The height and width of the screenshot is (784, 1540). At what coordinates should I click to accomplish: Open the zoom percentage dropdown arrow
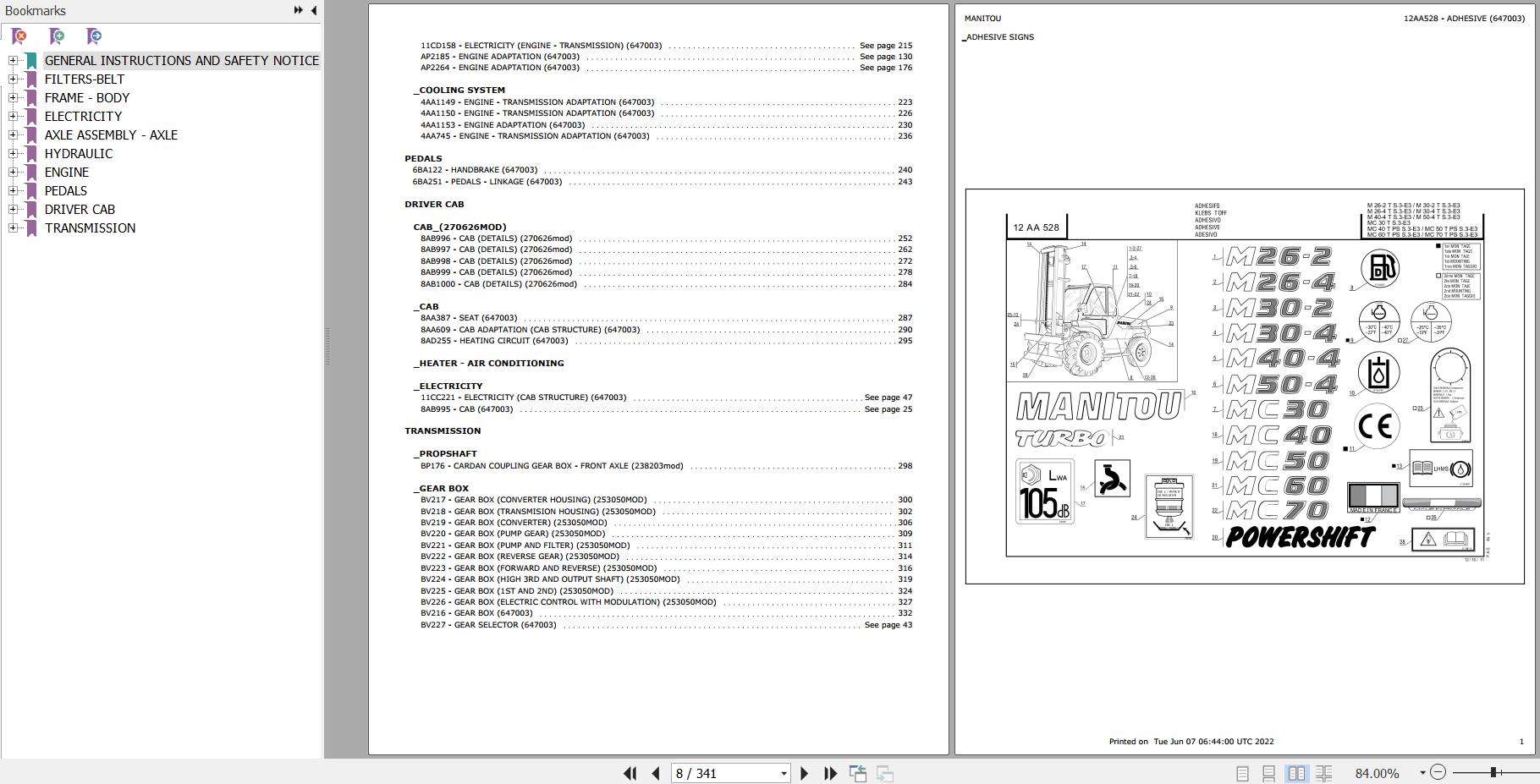click(x=1422, y=772)
